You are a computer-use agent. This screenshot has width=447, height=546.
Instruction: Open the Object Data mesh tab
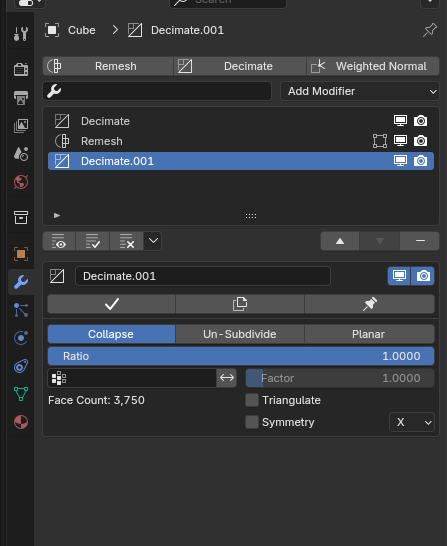pos(21,394)
